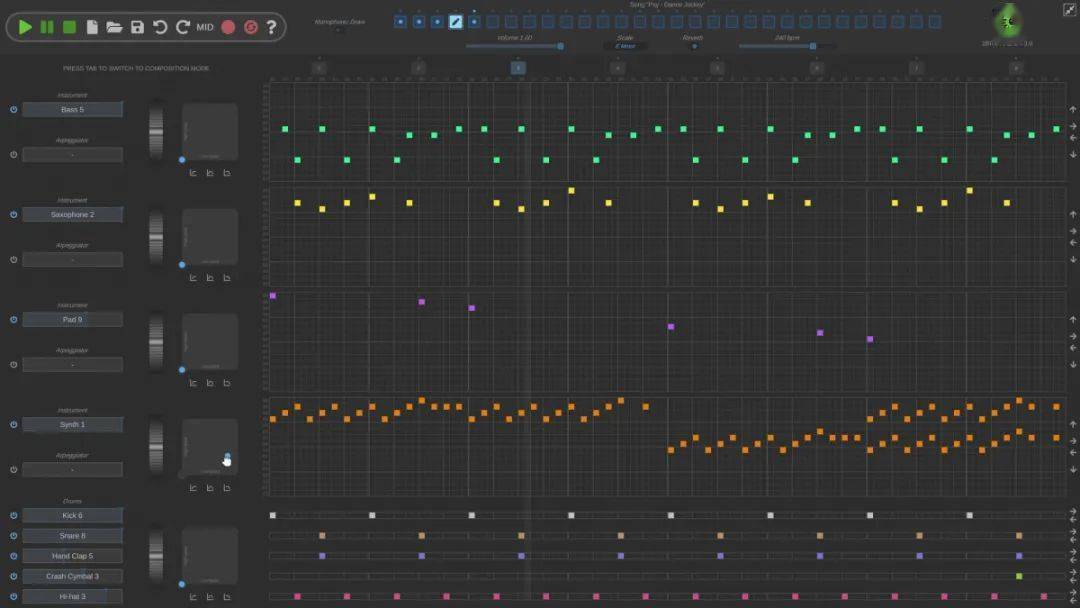Image resolution: width=1080 pixels, height=608 pixels.
Task: Open the Hand Clap 5 drum selector
Action: pos(72,556)
